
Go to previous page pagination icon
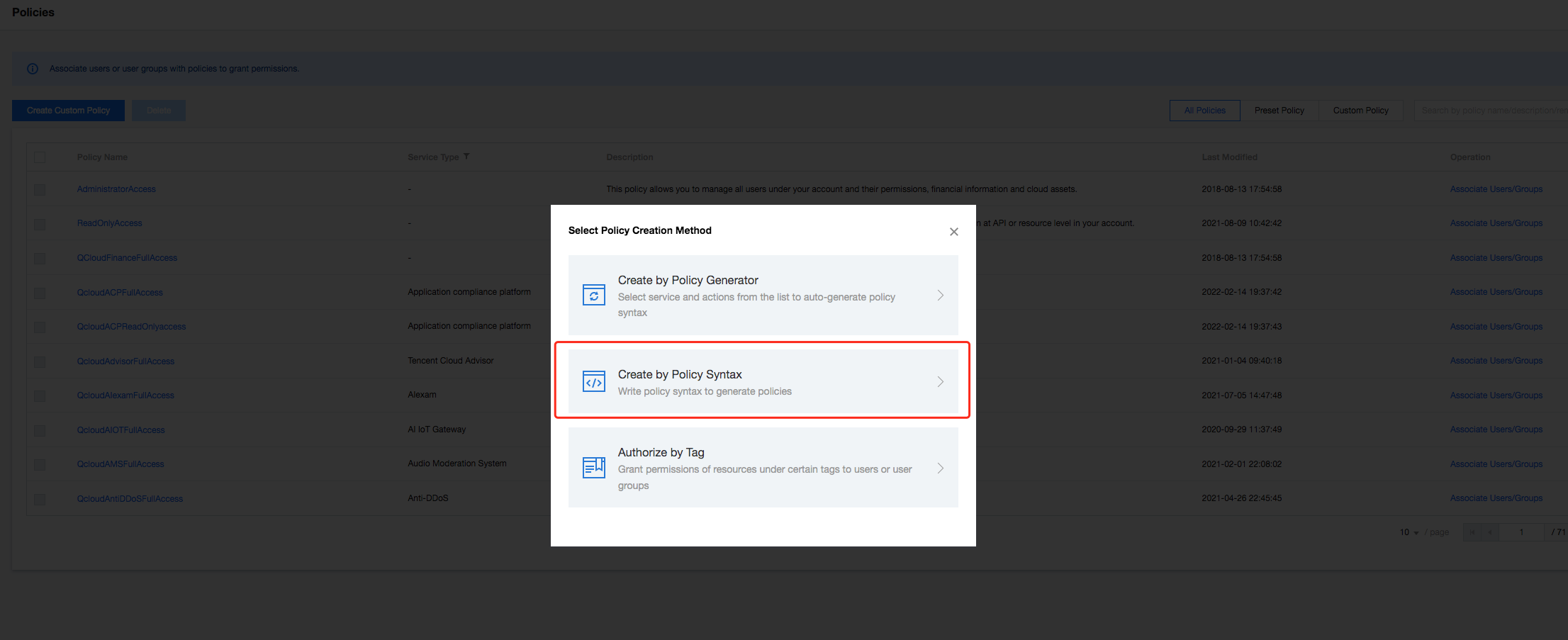(x=1490, y=532)
